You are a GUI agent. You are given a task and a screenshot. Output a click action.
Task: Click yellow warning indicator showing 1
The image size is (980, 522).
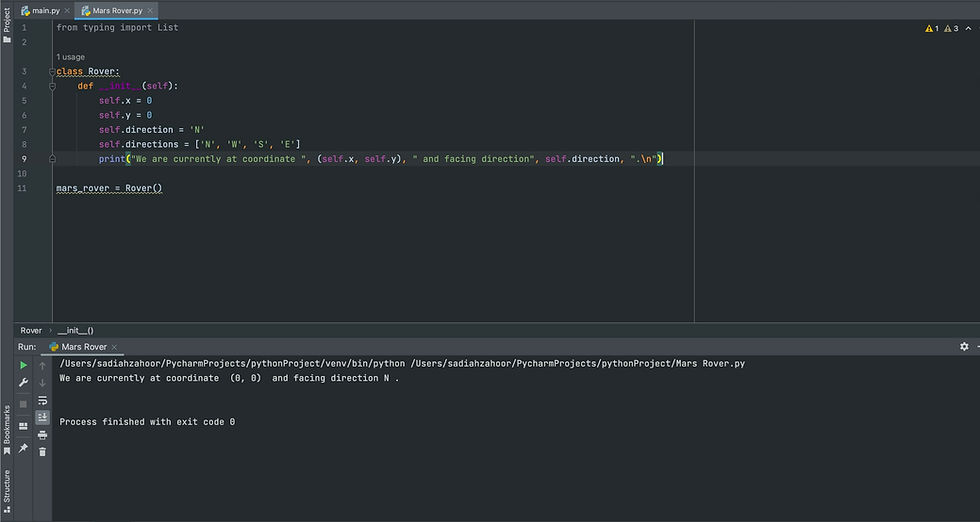932,28
